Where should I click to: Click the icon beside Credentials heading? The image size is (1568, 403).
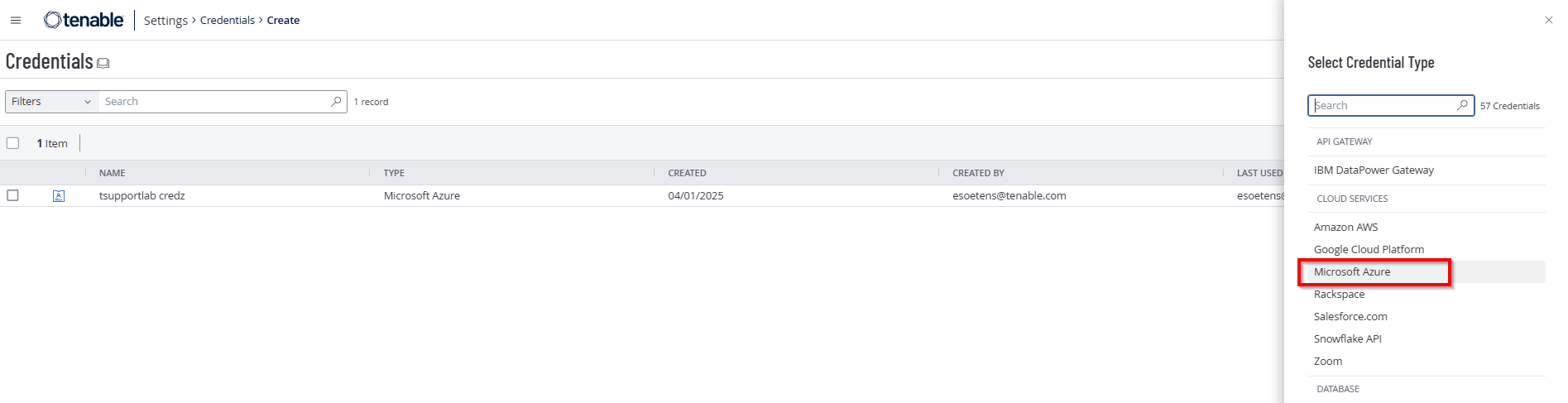[103, 63]
